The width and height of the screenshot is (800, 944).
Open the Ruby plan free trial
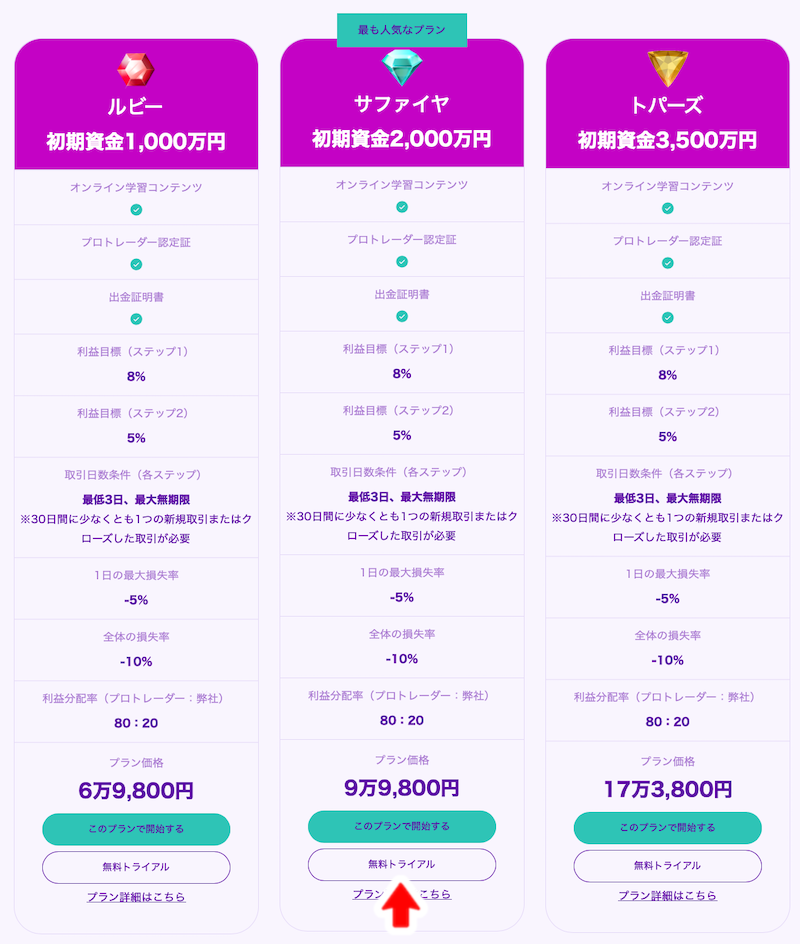136,867
